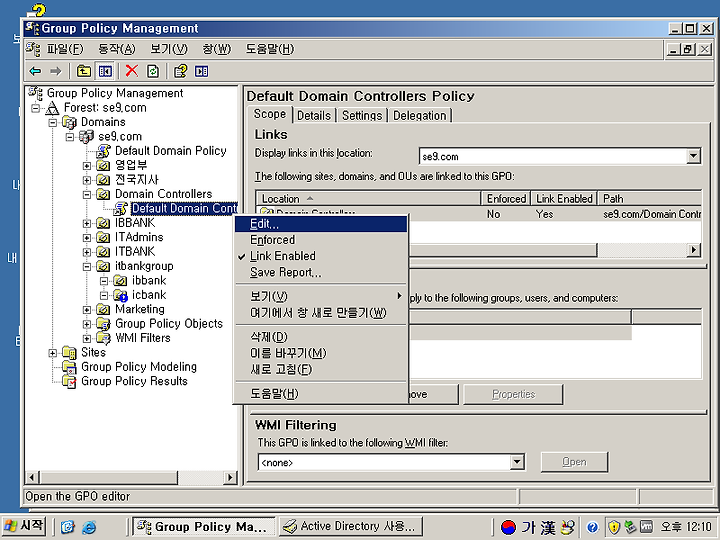This screenshot has height=540, width=720.
Task: Click the Group Policy Results icon
Action: point(70,381)
